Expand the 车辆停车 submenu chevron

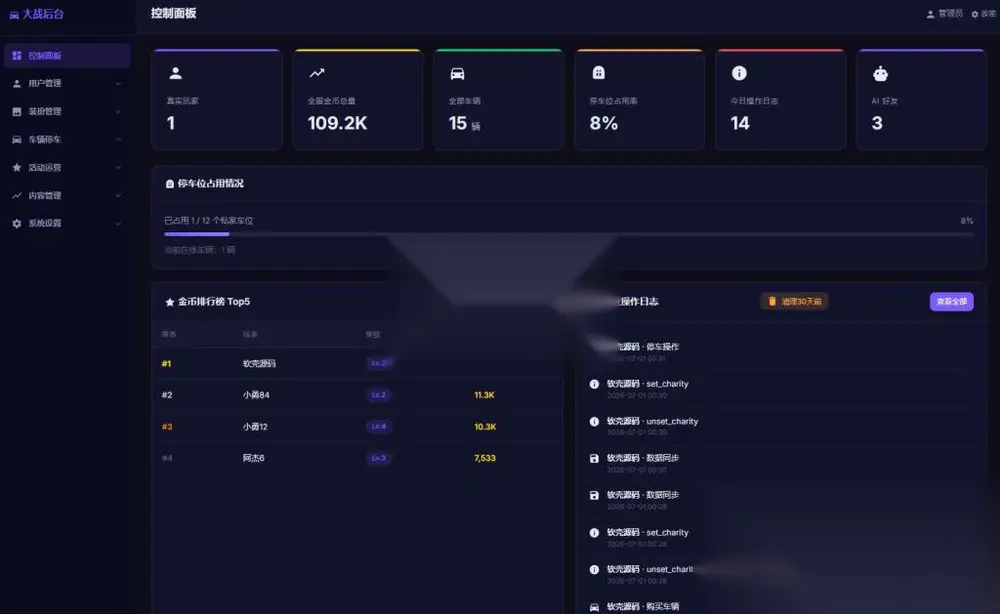pos(118,140)
